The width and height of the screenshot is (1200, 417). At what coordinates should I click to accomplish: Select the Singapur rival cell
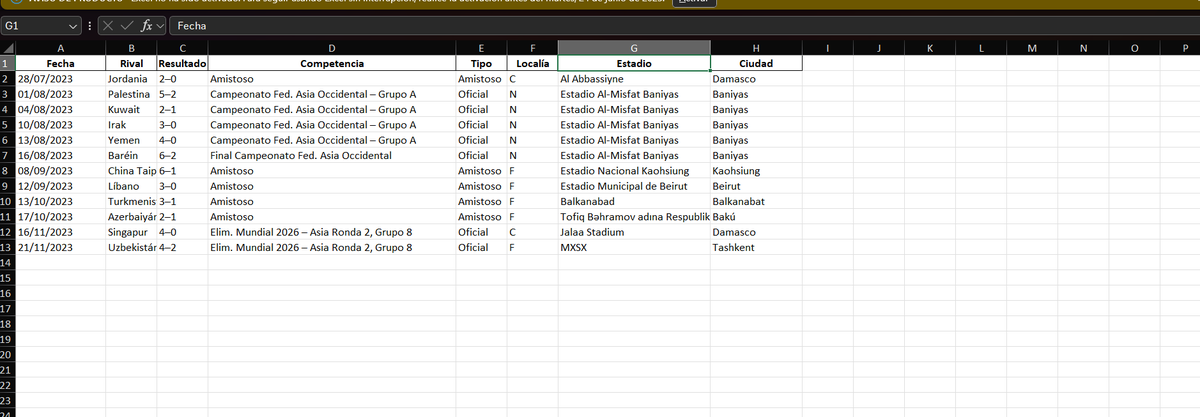(131, 232)
